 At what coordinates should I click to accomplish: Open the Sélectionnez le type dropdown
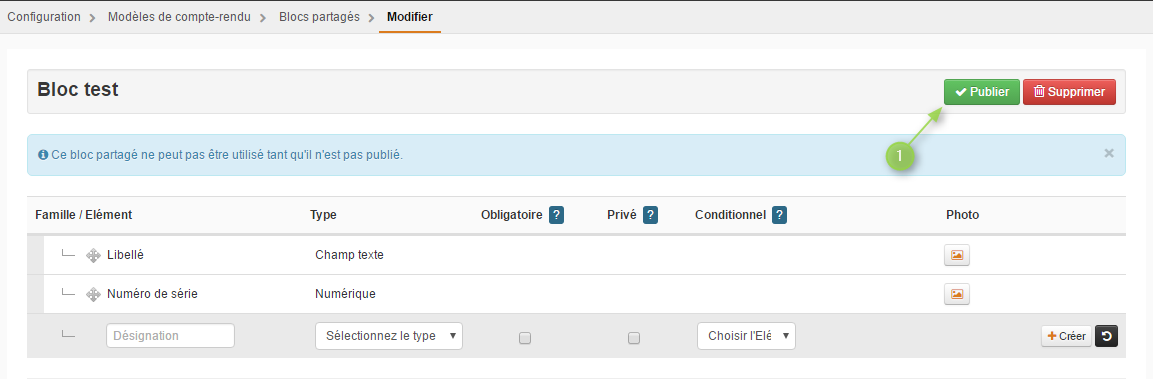pyautogui.click(x=389, y=336)
